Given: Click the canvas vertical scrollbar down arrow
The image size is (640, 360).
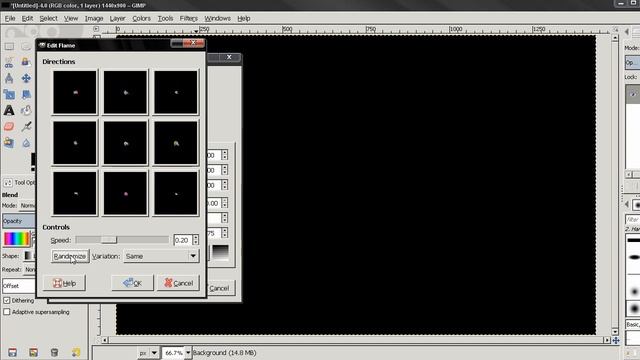Looking at the screenshot, I should [x=615, y=332].
